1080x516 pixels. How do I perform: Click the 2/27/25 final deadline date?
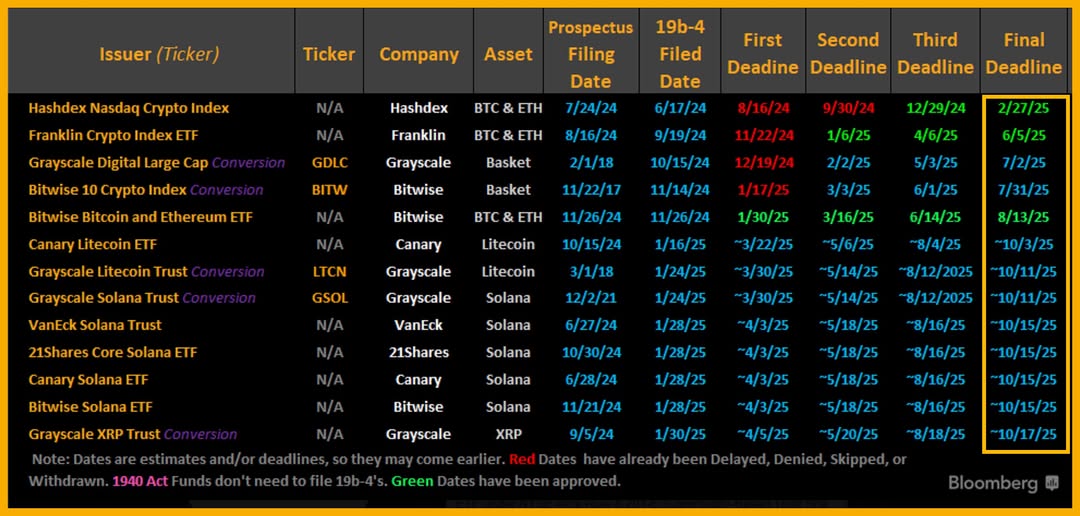click(1023, 108)
